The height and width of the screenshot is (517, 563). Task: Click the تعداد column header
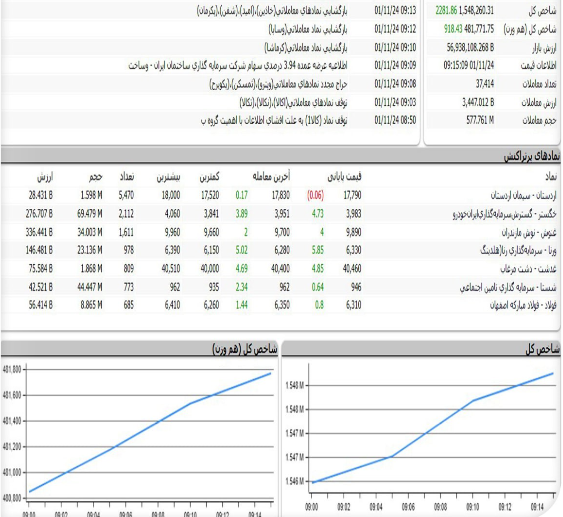tap(127, 177)
